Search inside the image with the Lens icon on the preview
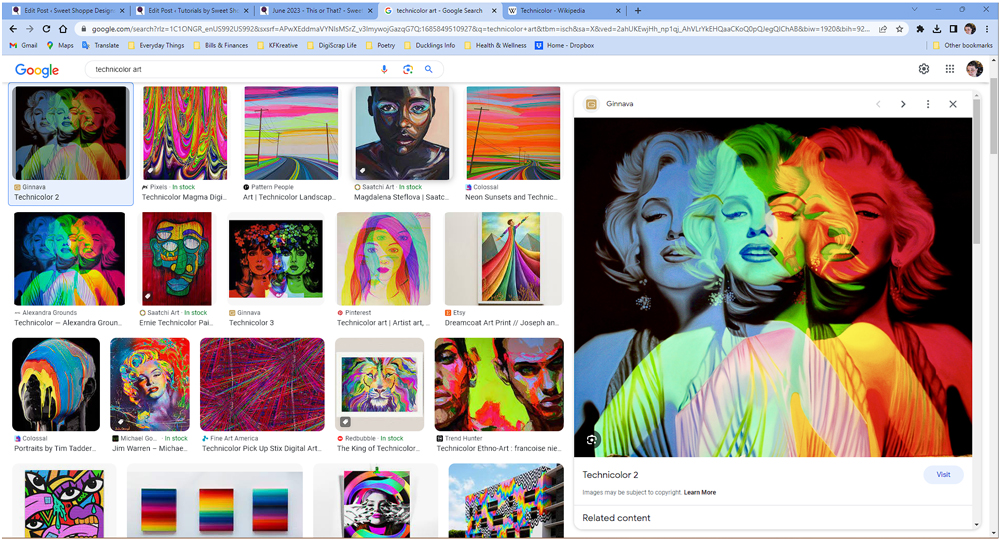This screenshot has height=540, width=1000. pyautogui.click(x=592, y=440)
